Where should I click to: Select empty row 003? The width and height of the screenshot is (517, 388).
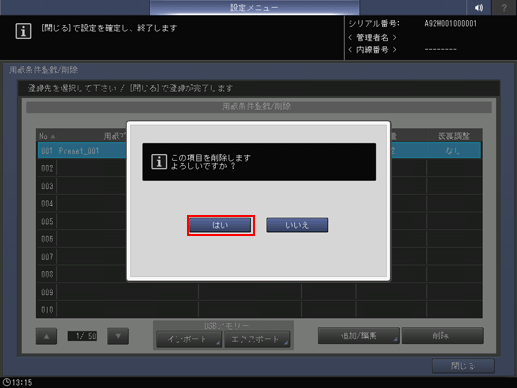pyautogui.click(x=259, y=186)
